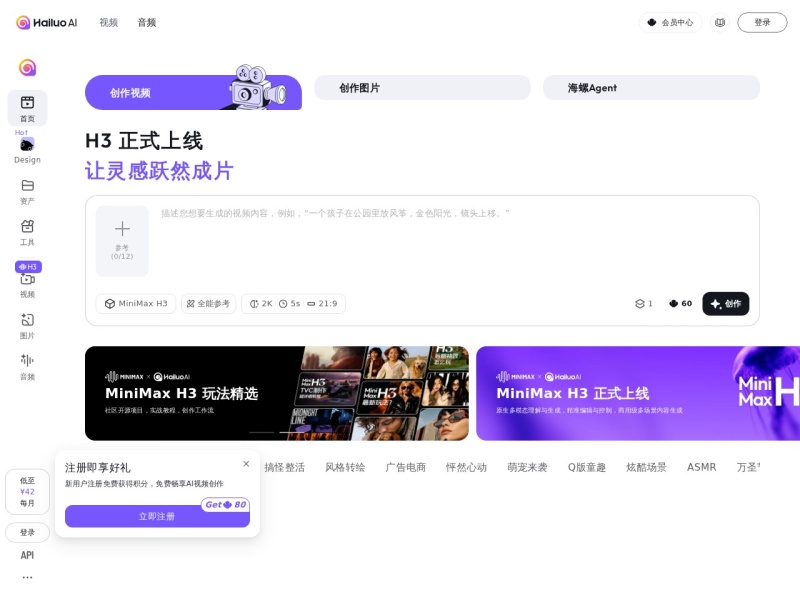Select the Q版童趣 category tab
The height and width of the screenshot is (600, 800).
pyautogui.click(x=587, y=467)
